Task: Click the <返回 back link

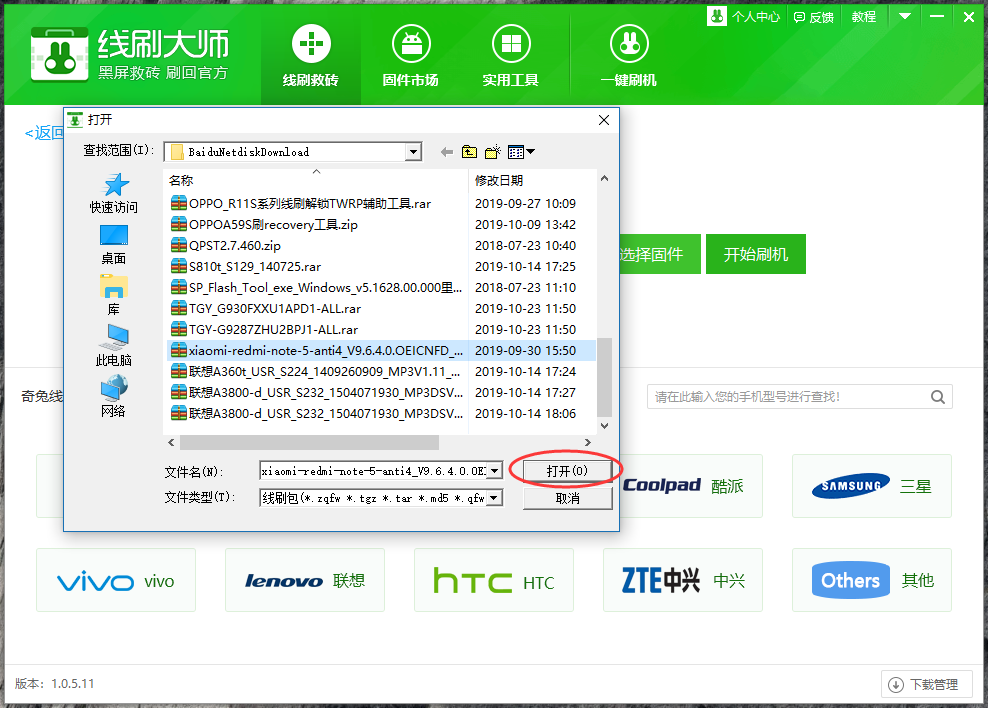Action: click(x=44, y=133)
